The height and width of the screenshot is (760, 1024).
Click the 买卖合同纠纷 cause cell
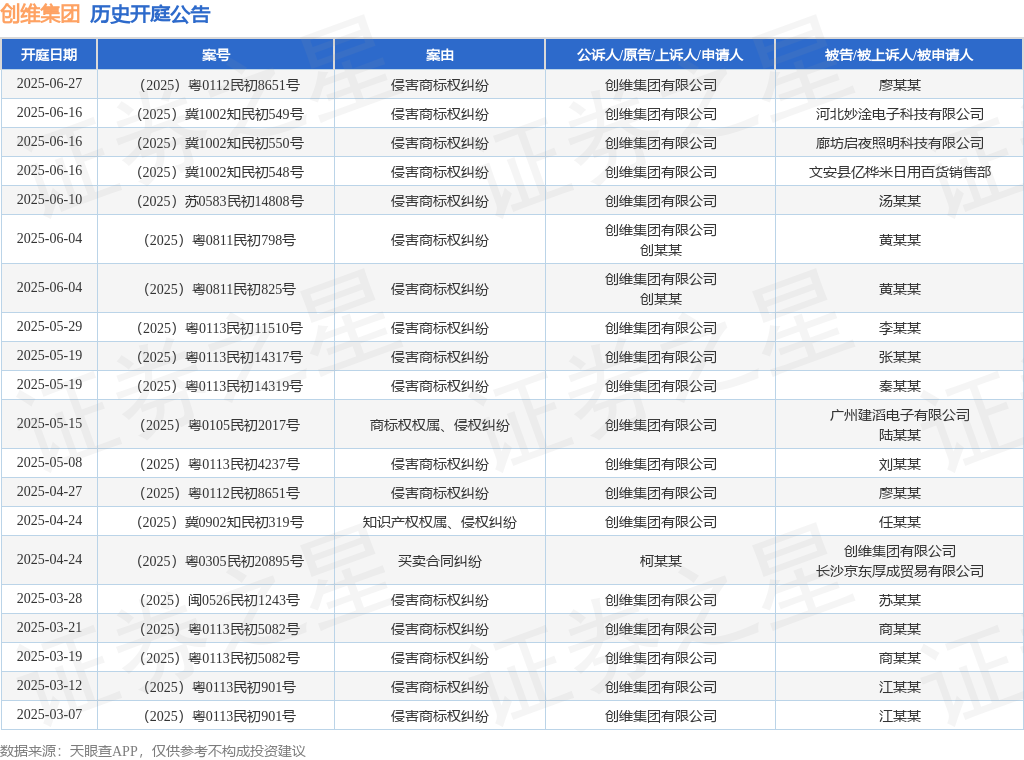click(x=440, y=561)
